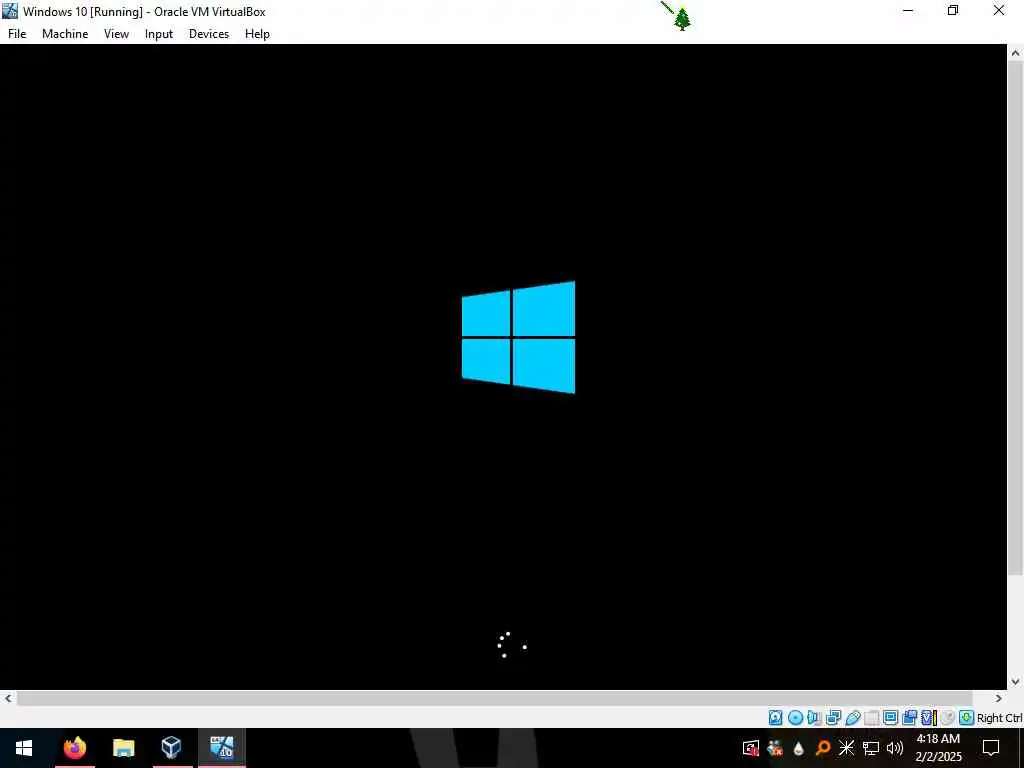Click the vertical scrollbar up arrow
This screenshot has height=768, width=1024.
[x=1016, y=54]
